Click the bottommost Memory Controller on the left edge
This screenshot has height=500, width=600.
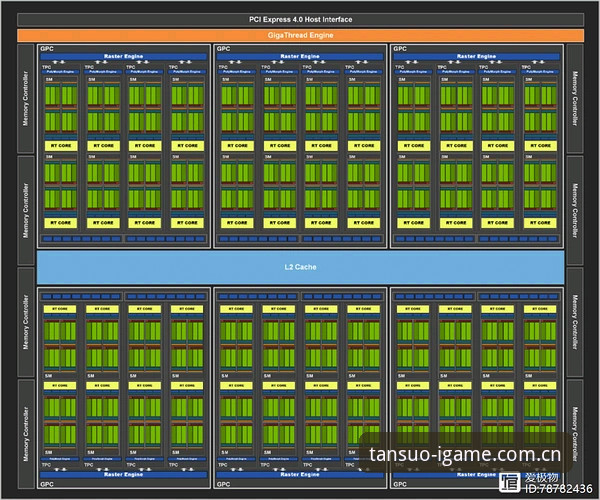coord(26,434)
